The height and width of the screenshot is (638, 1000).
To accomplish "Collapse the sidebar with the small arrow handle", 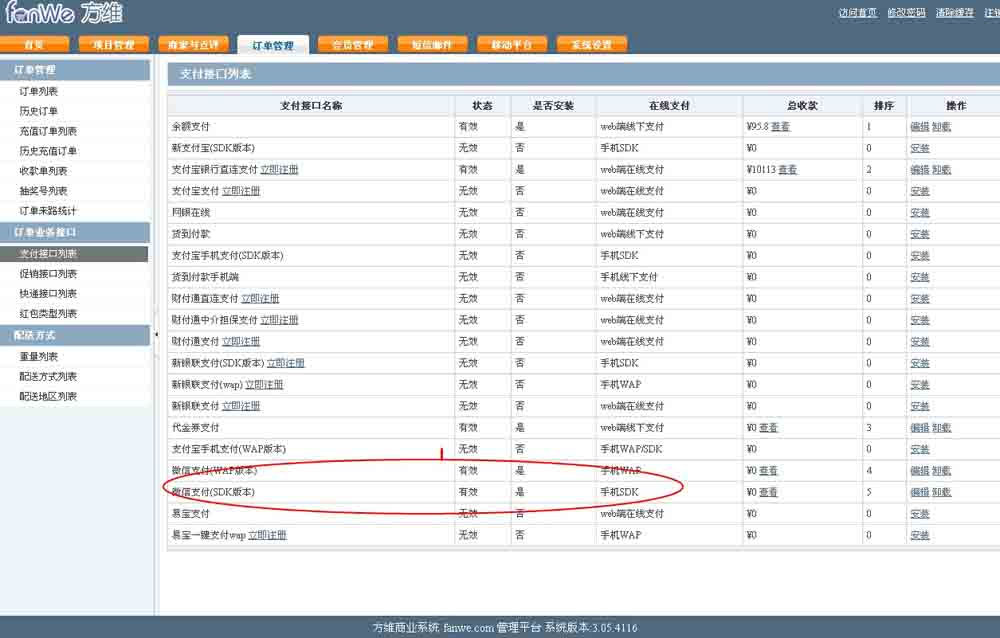I will tap(156, 334).
